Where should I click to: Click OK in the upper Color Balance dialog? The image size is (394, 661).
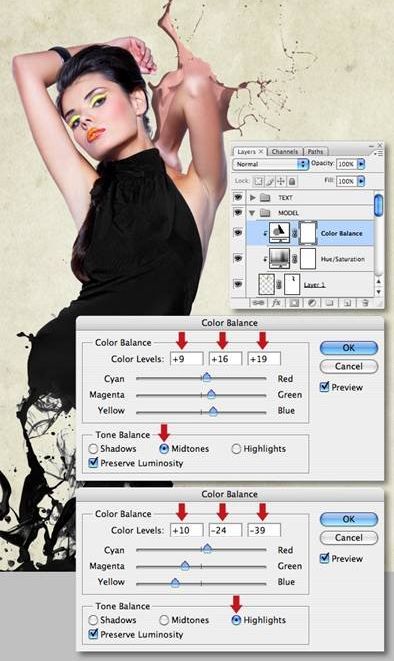(x=348, y=348)
